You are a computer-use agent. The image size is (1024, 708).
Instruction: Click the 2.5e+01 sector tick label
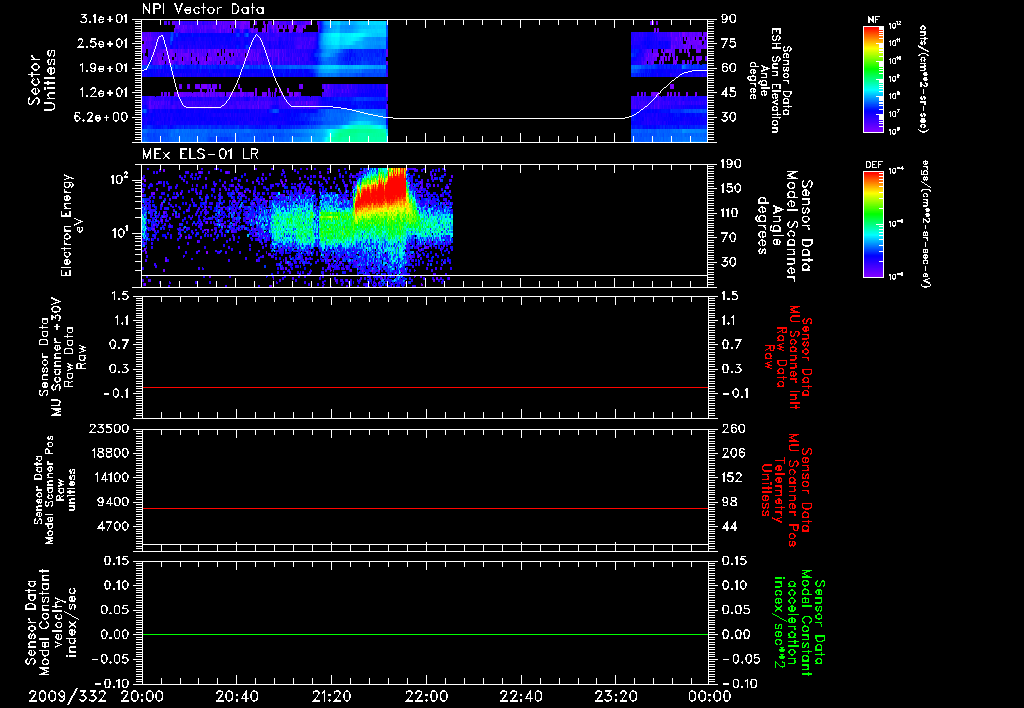pos(101,43)
